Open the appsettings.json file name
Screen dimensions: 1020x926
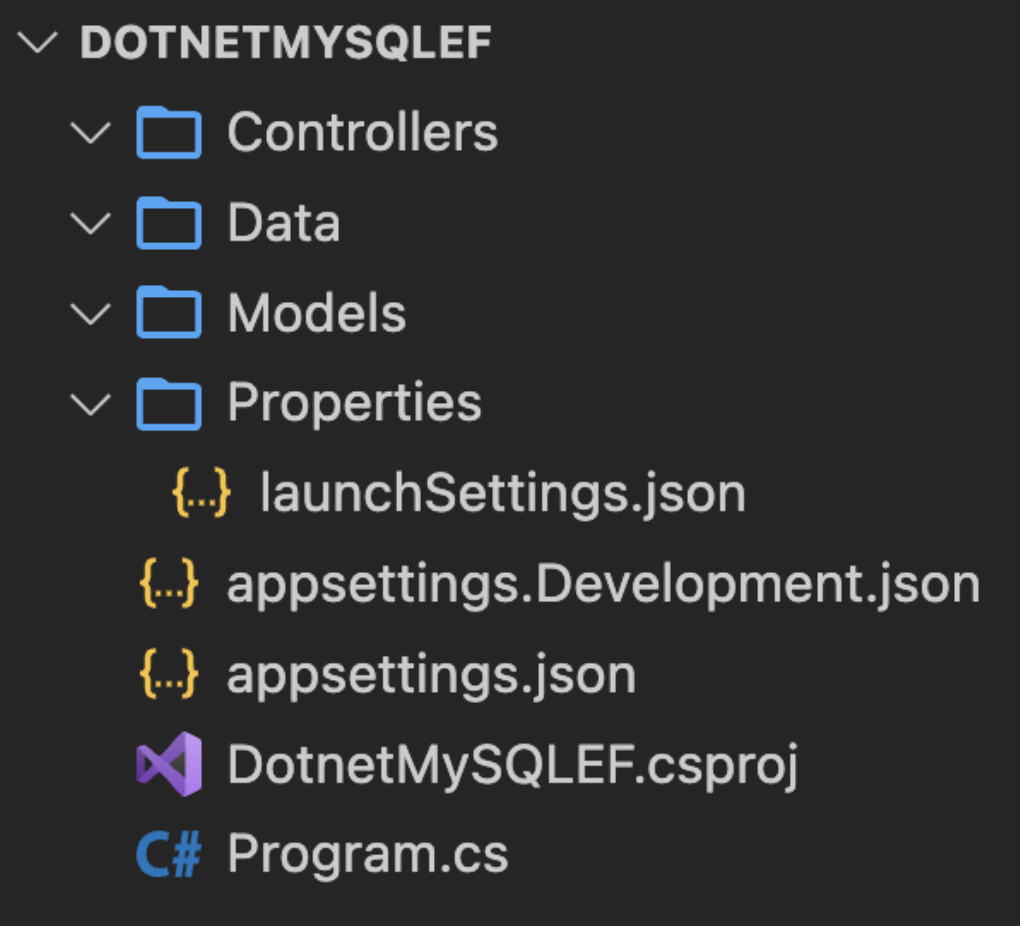pyautogui.click(x=431, y=675)
